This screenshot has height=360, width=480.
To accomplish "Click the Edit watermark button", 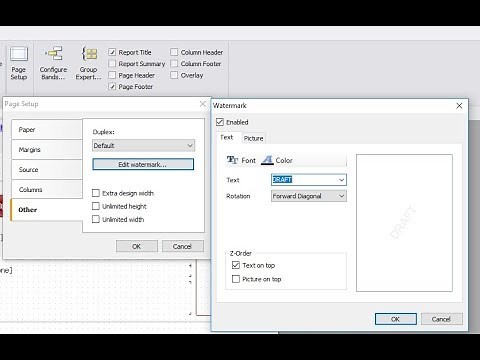I will (x=143, y=164).
